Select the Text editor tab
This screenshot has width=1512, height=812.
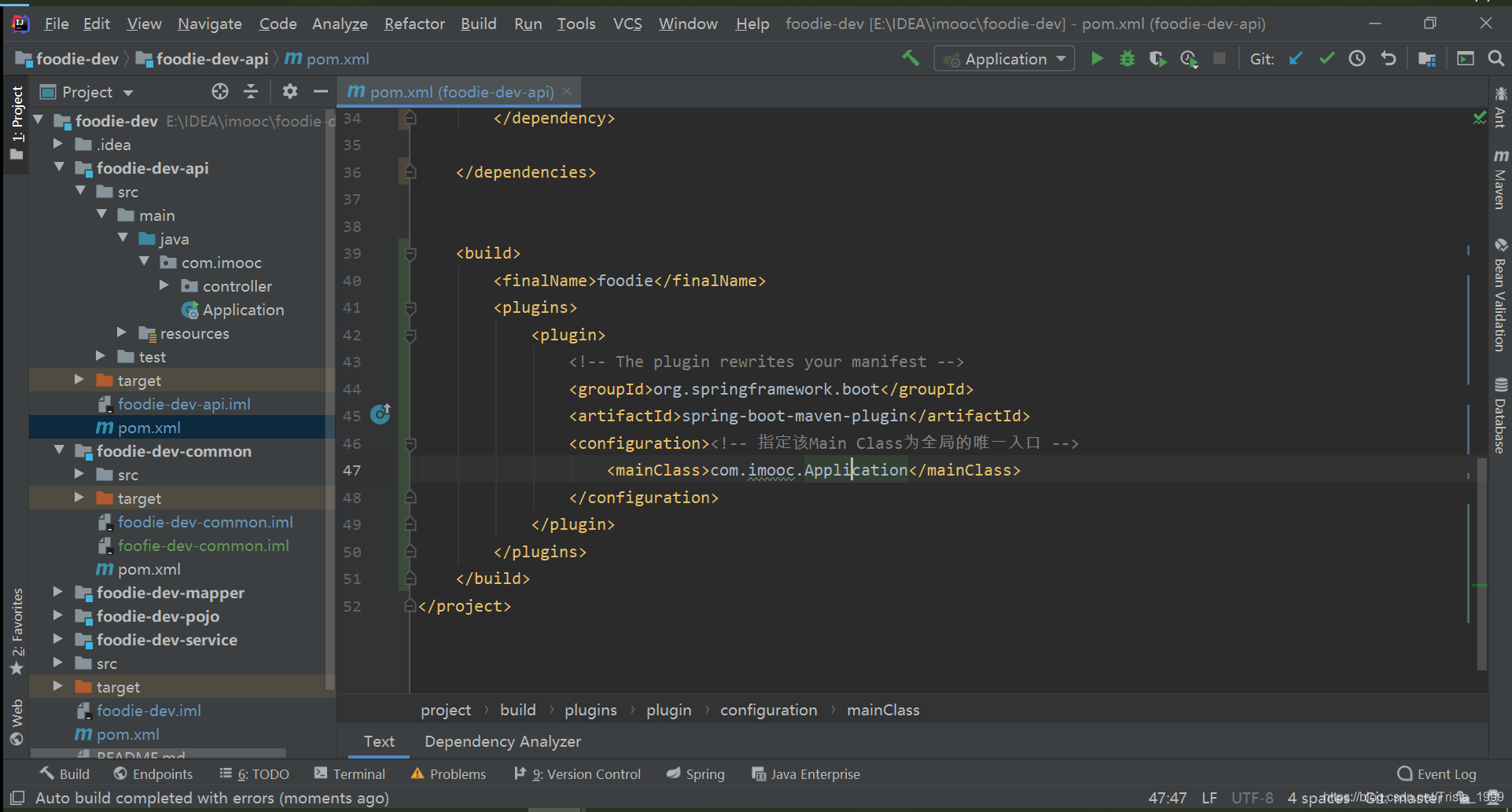[379, 741]
